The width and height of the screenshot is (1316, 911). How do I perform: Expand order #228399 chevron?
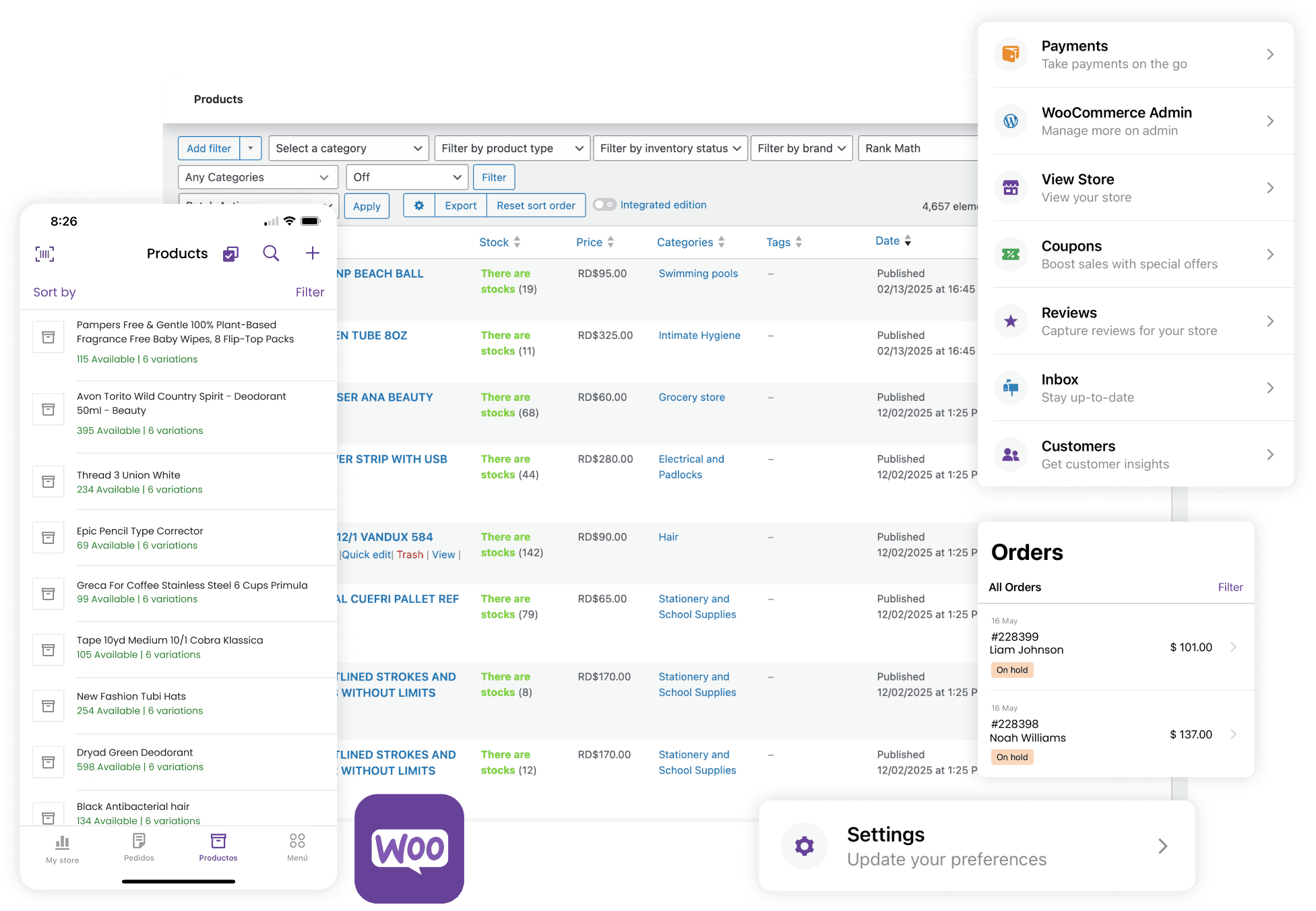[x=1234, y=647]
